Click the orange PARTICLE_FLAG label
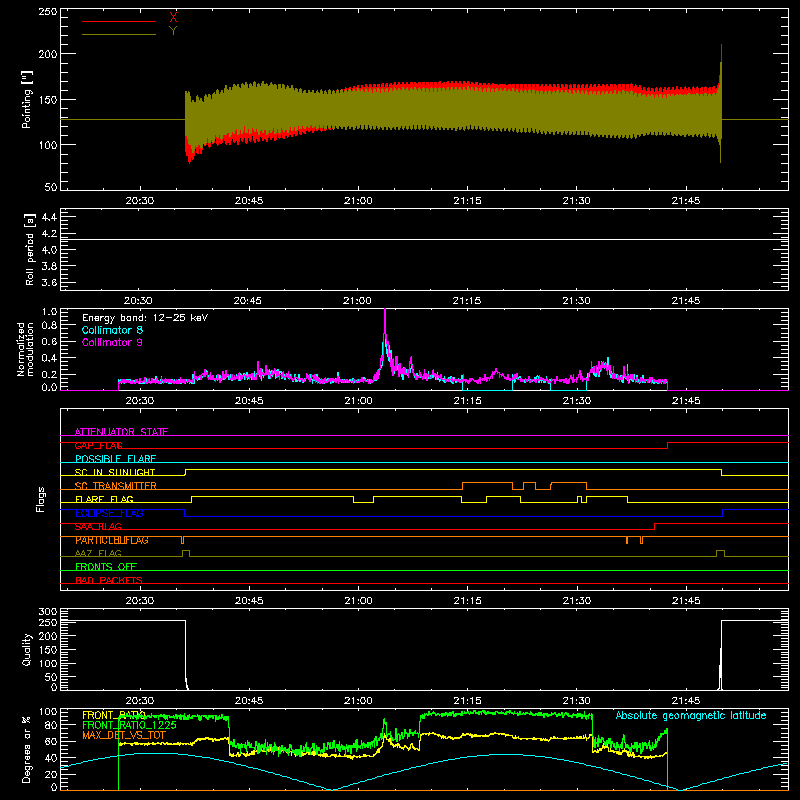 (112, 540)
